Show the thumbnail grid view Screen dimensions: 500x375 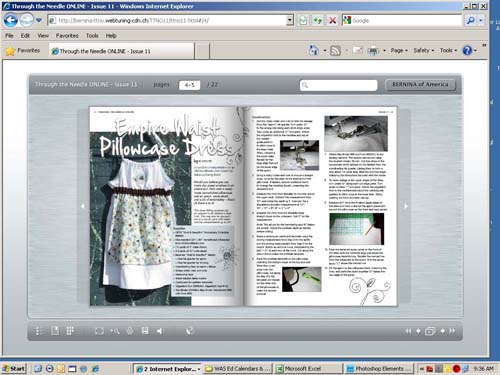(x=70, y=331)
